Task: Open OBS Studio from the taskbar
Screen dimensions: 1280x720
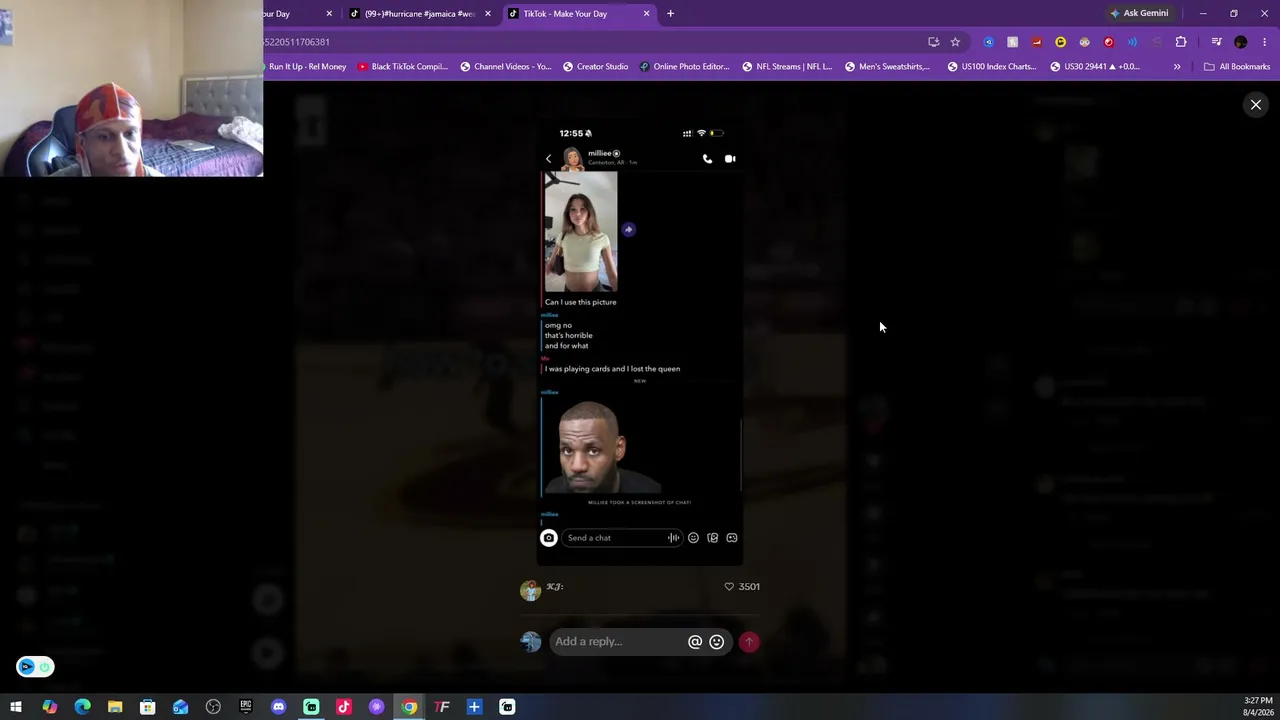Action: pyautogui.click(x=213, y=707)
